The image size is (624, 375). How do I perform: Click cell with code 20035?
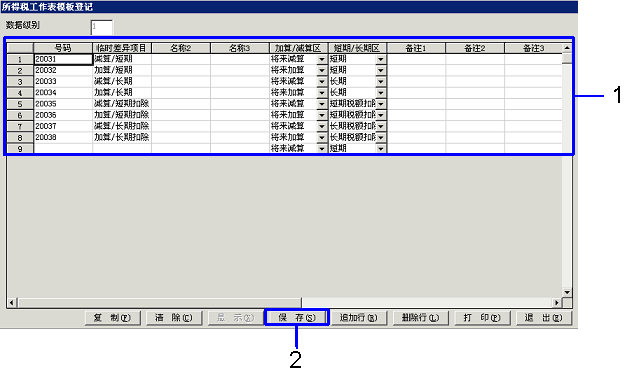coord(63,104)
